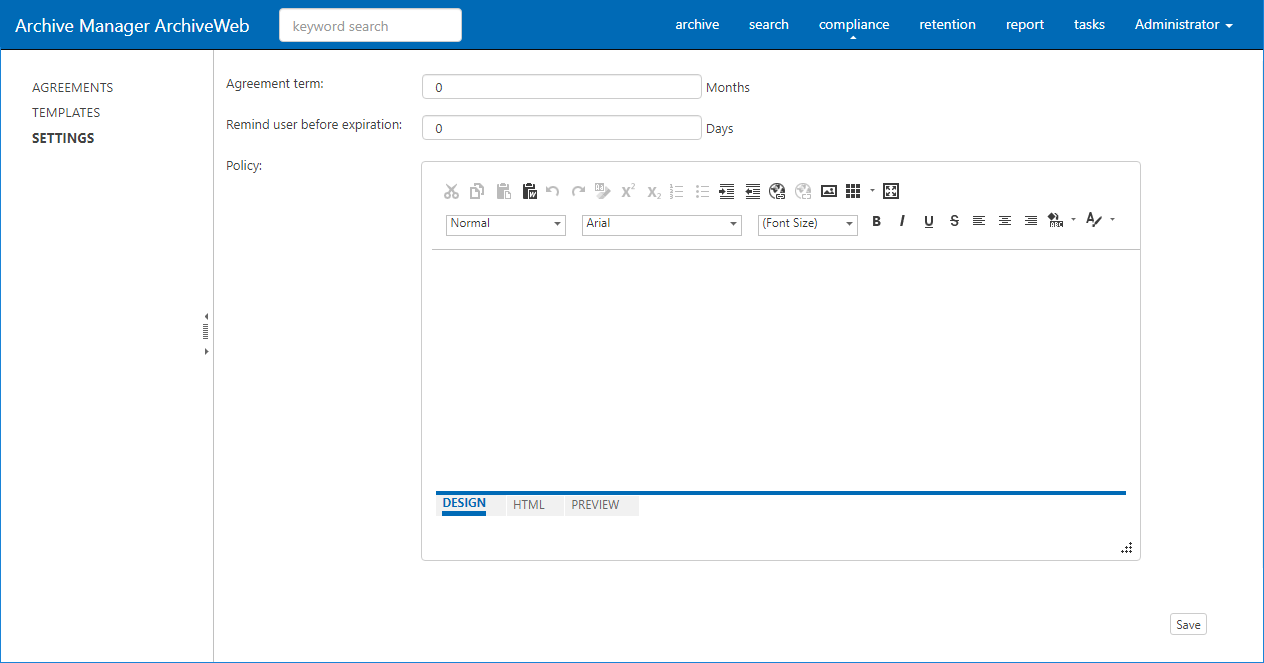Expand the Font Size dropdown
This screenshot has width=1264, height=663.
(x=807, y=224)
